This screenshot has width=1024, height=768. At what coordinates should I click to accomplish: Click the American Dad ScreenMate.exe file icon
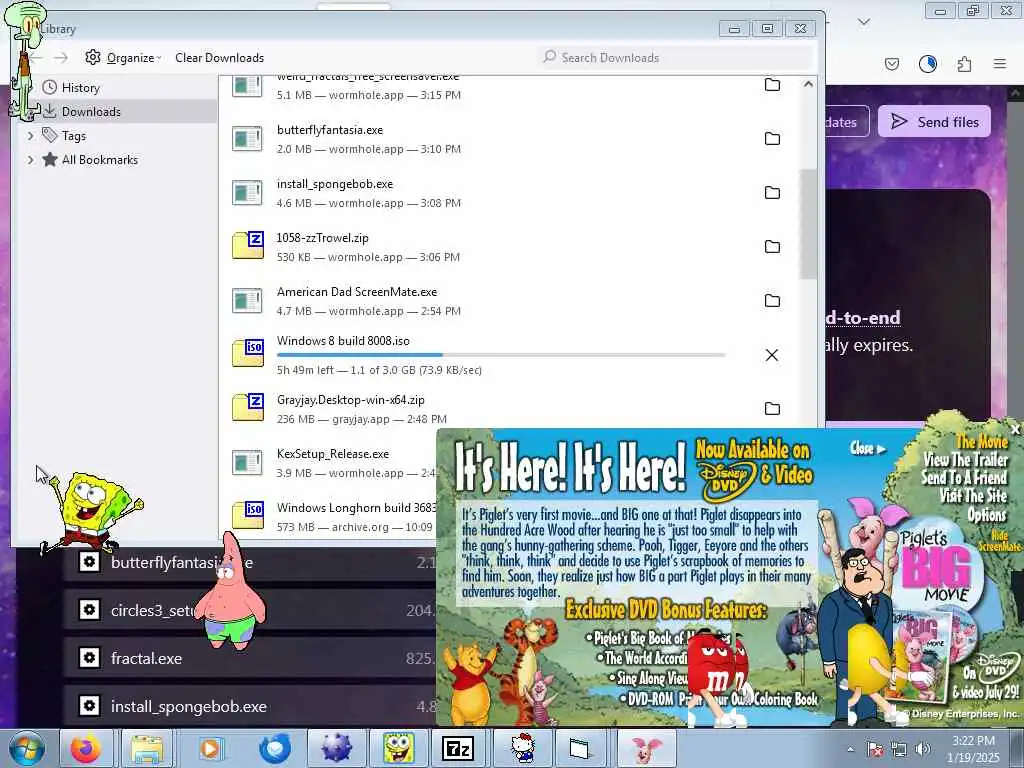(x=248, y=301)
